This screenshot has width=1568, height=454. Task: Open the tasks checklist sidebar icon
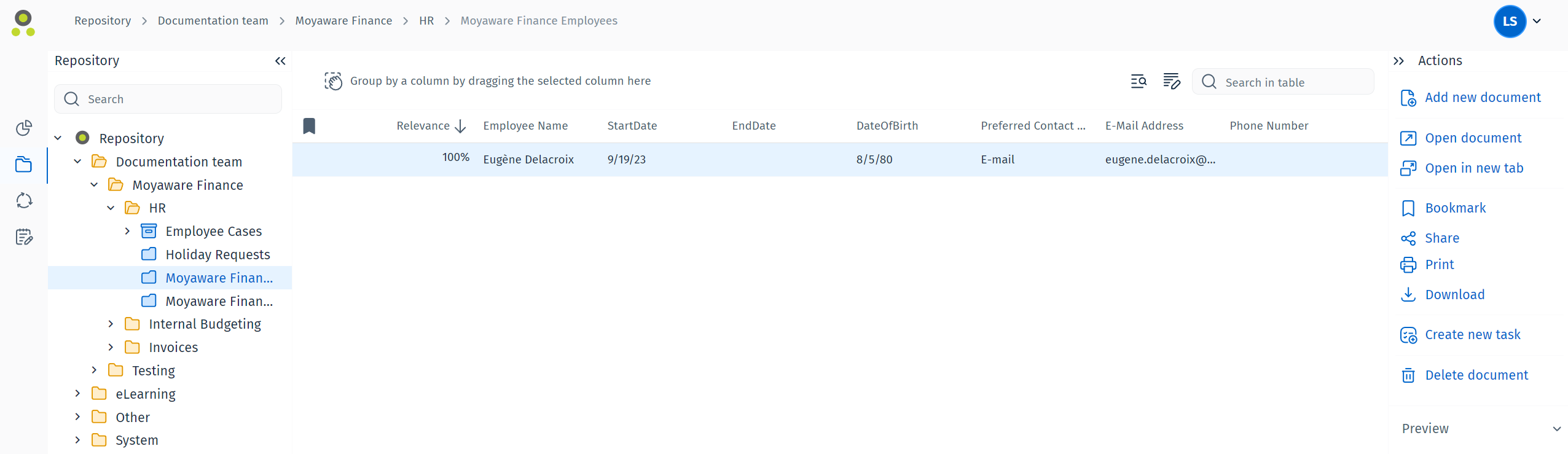(x=24, y=237)
